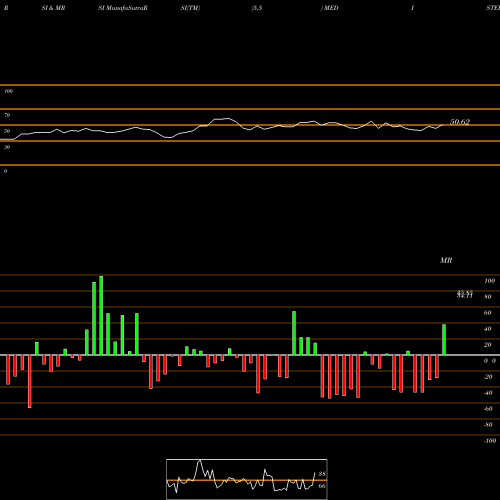Viewport: 500px width, 500px height.
Task: Click the single 0 label below RSI panel
Action: (5, 171)
